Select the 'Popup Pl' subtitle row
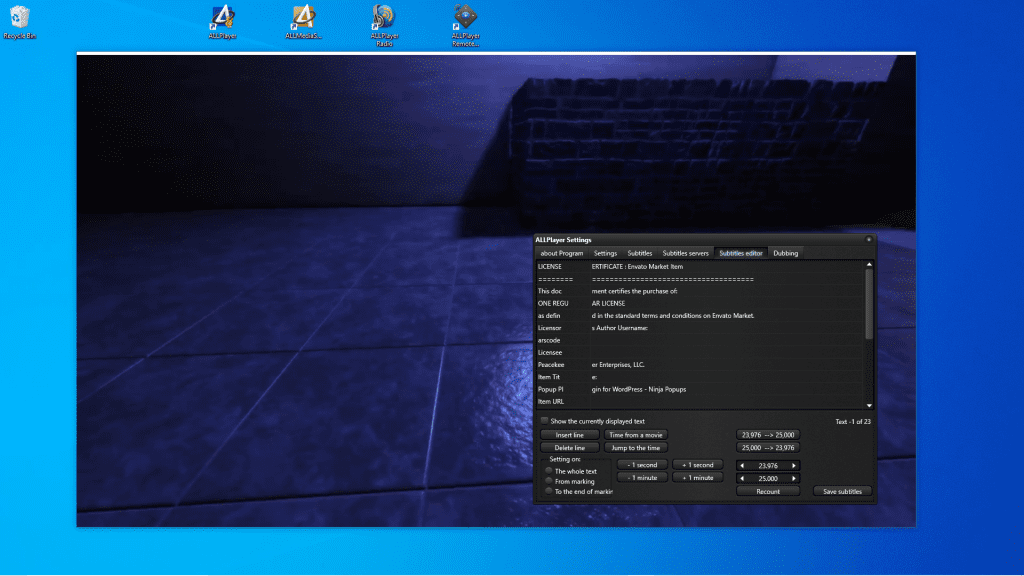Screen dimensions: 1024x576 click(700, 389)
